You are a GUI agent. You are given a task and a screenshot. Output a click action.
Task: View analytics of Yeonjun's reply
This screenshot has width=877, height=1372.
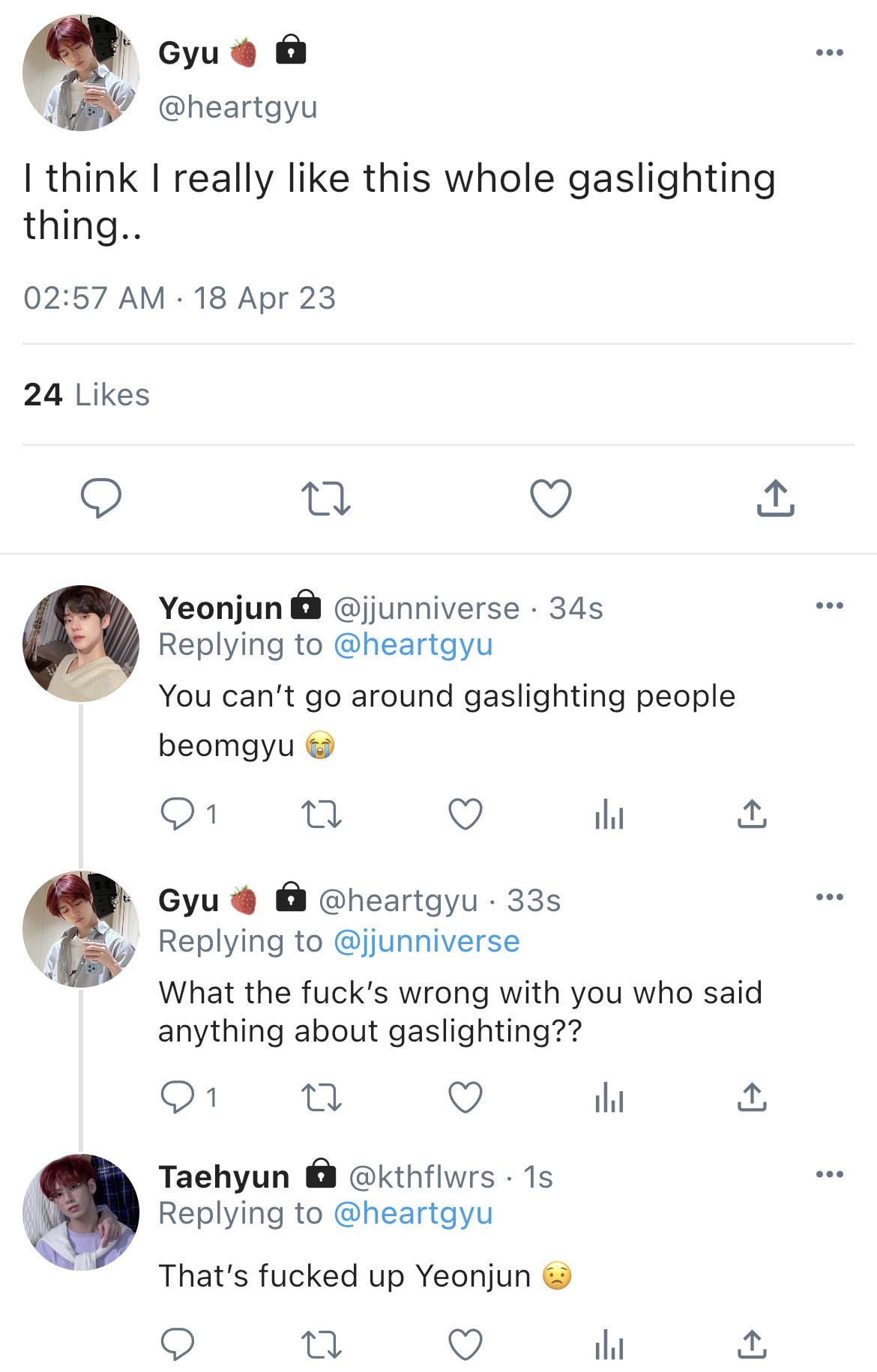point(609,815)
